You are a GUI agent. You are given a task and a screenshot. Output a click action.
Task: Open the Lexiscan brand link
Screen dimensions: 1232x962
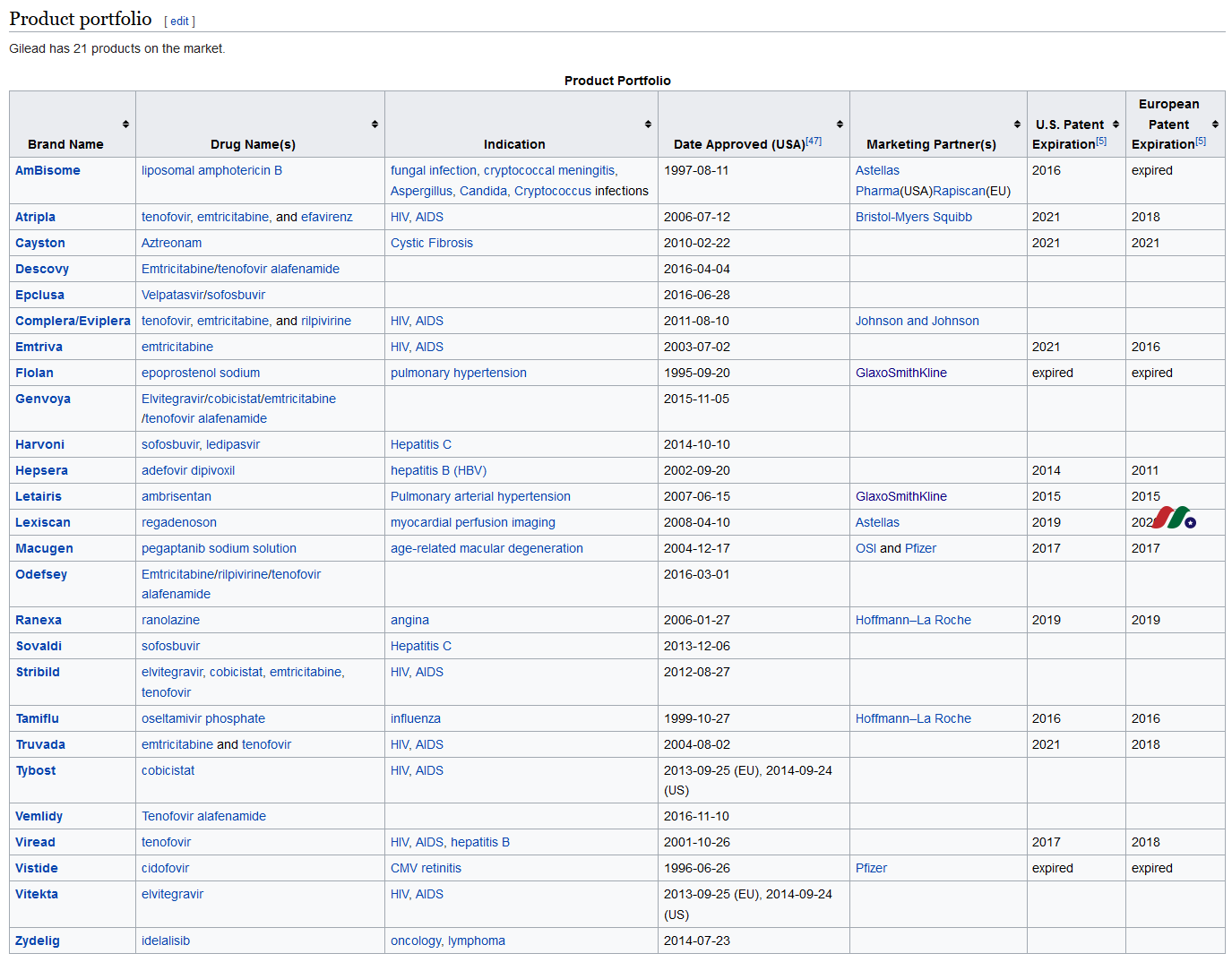[x=43, y=522]
